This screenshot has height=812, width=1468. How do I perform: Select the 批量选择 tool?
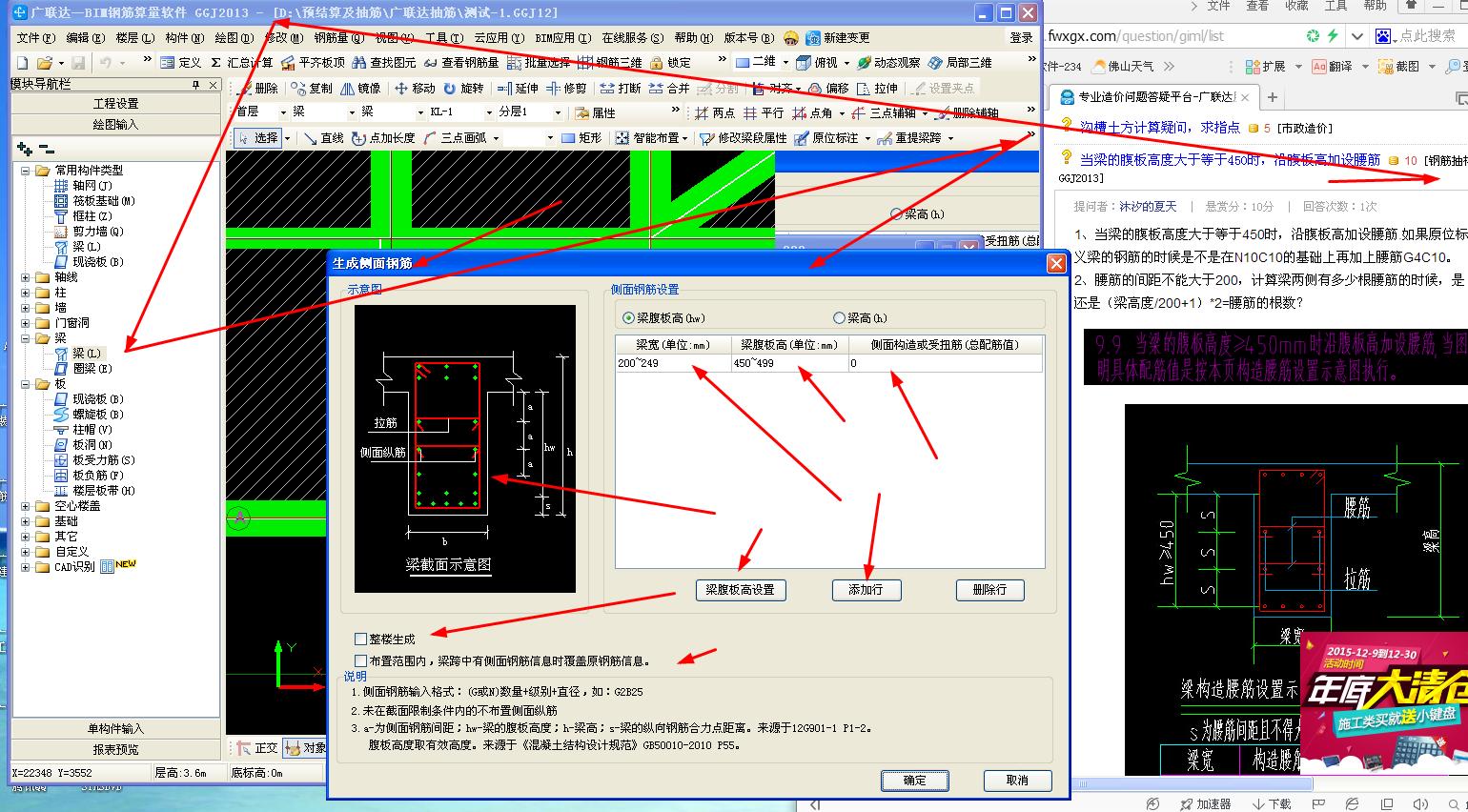tap(538, 62)
